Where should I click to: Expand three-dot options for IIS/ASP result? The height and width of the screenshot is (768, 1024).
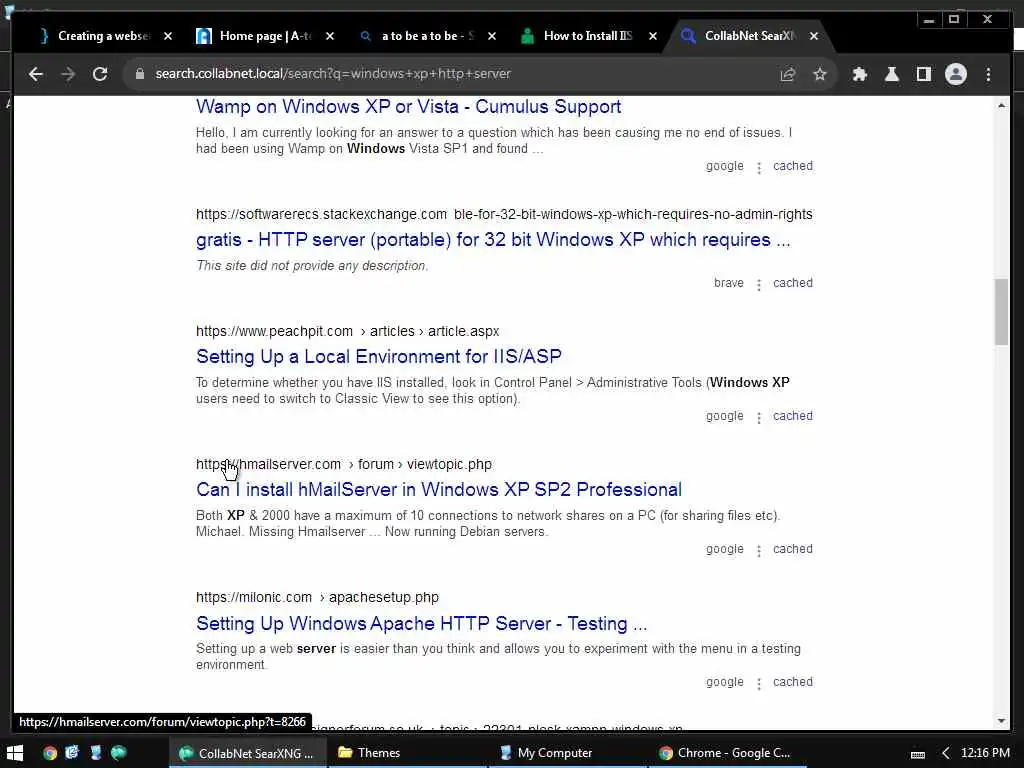(759, 418)
